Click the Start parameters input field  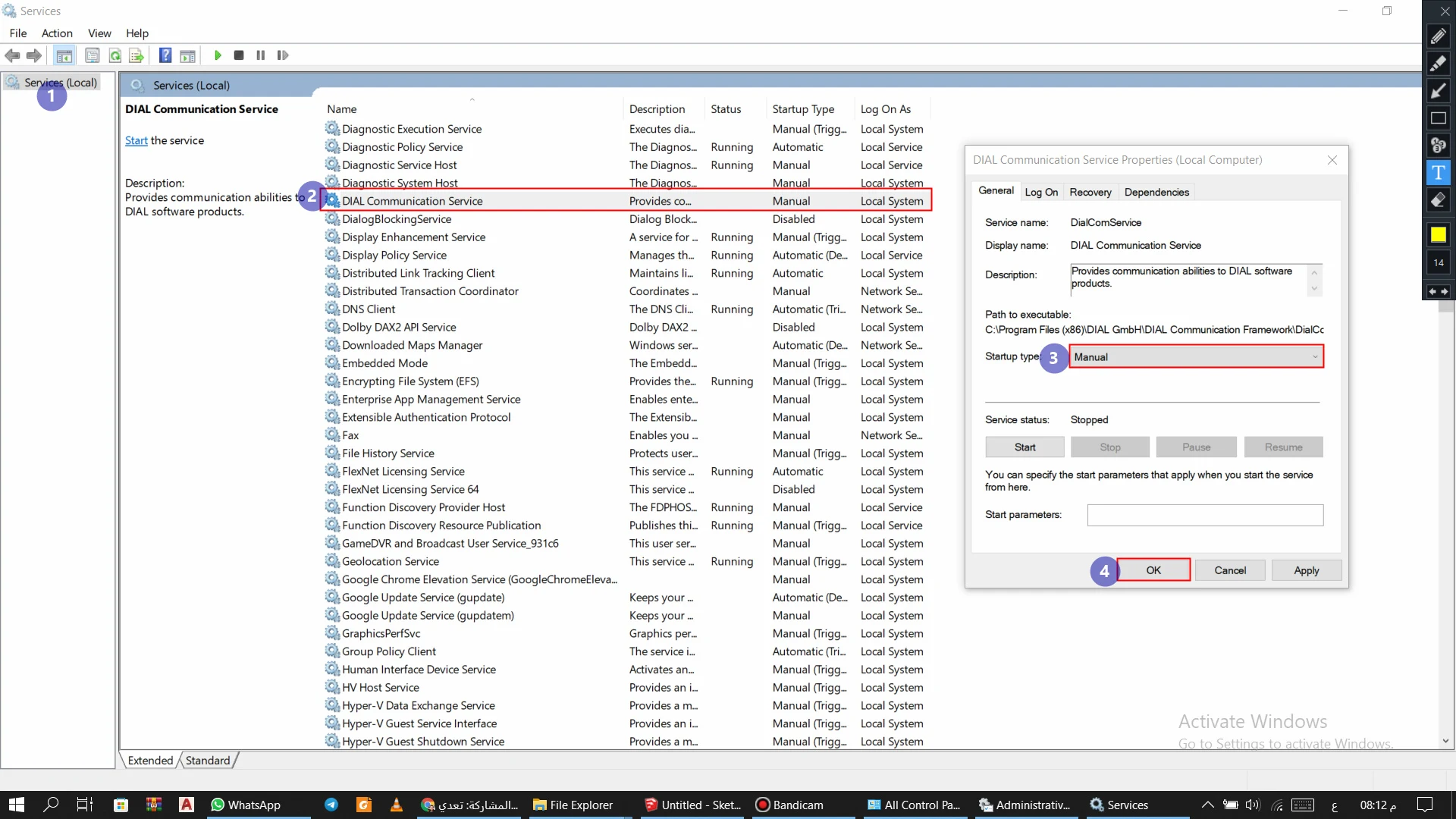tap(1206, 514)
